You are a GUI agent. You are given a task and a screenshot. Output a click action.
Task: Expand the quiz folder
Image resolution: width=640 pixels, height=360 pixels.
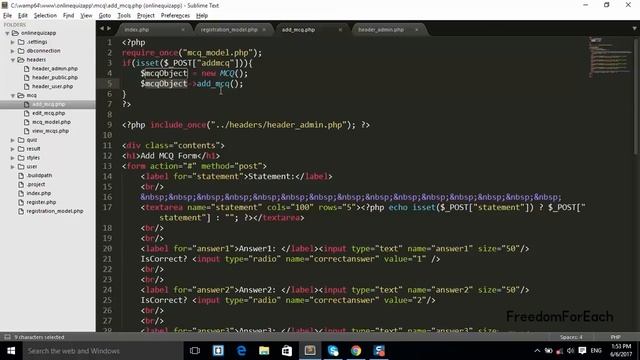click(x=13, y=140)
